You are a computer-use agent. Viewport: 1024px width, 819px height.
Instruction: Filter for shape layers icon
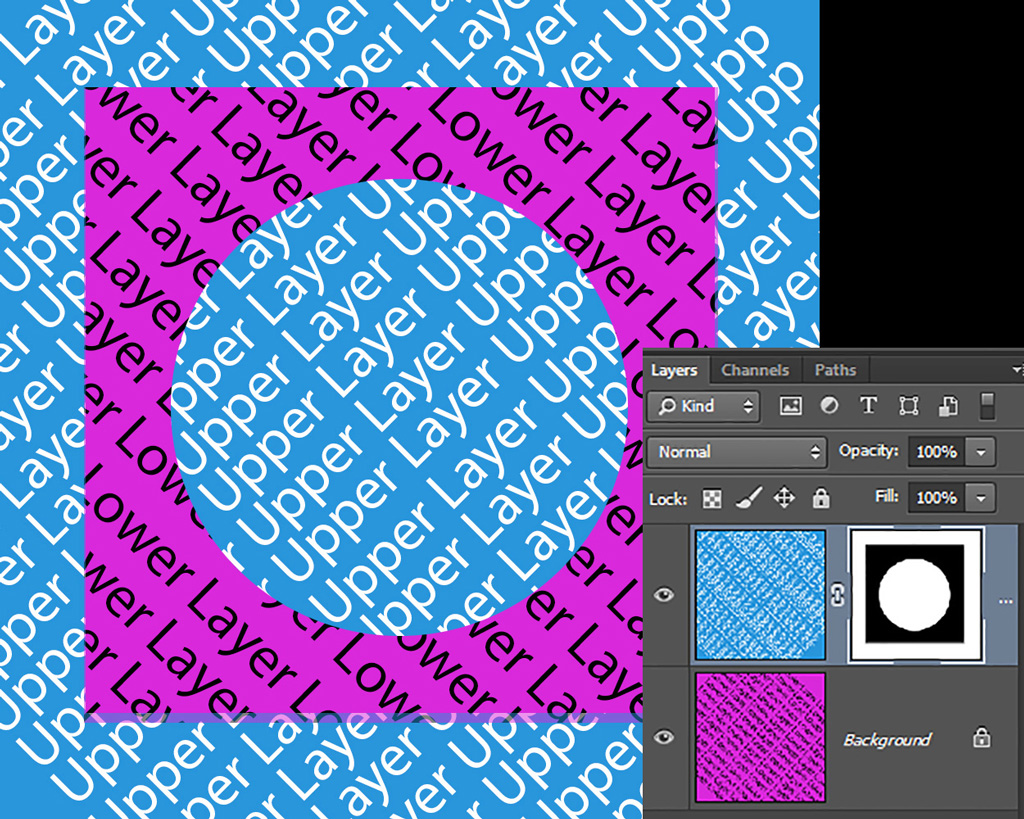point(908,406)
